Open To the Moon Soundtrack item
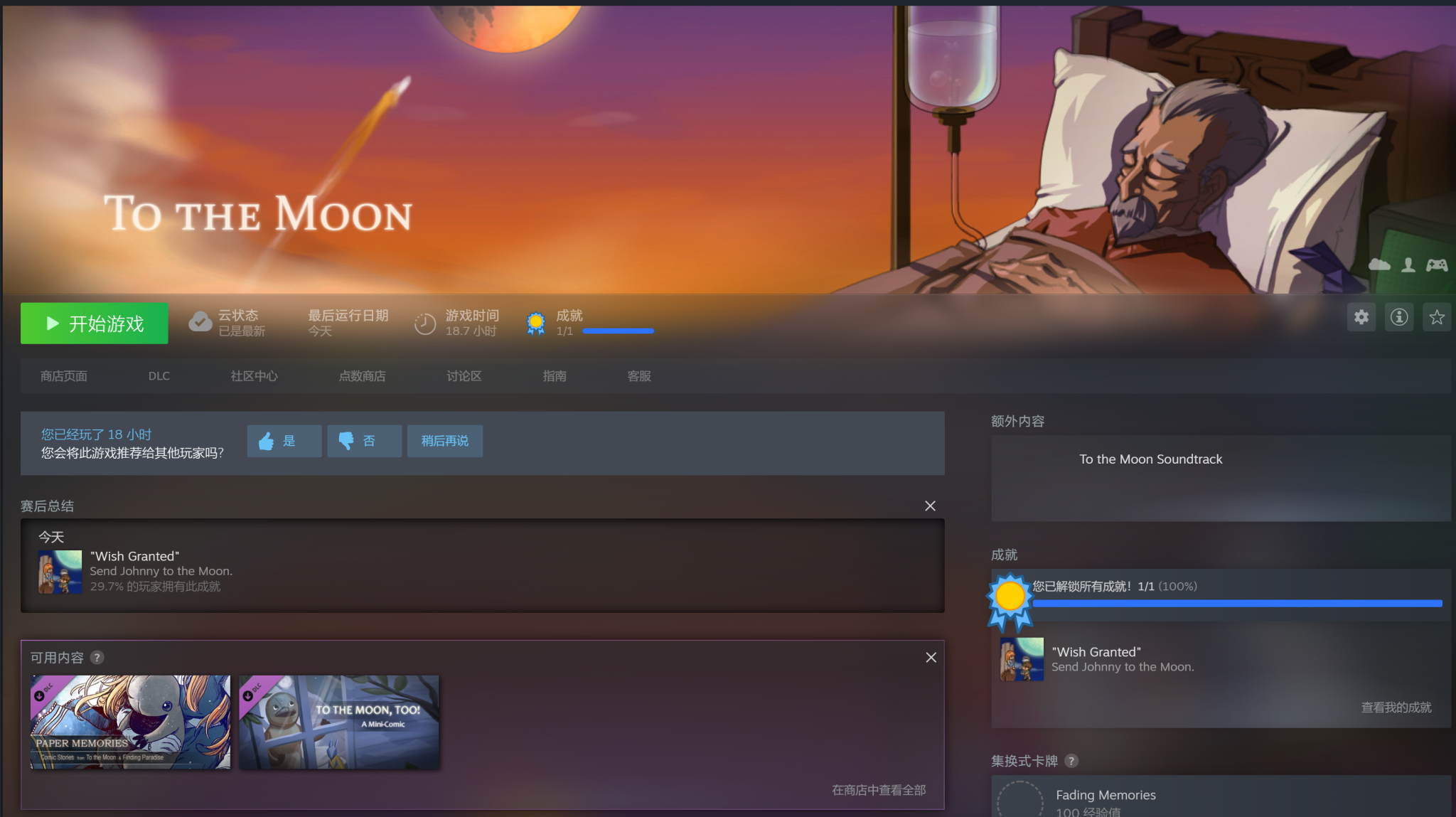 point(1150,459)
